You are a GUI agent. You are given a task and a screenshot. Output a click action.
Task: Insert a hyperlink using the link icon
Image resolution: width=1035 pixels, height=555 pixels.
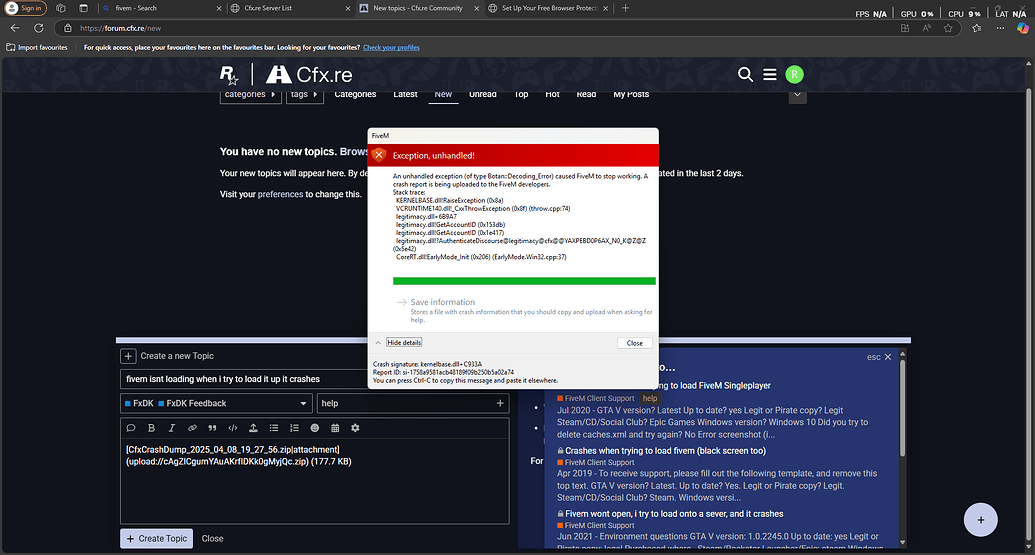coord(192,428)
